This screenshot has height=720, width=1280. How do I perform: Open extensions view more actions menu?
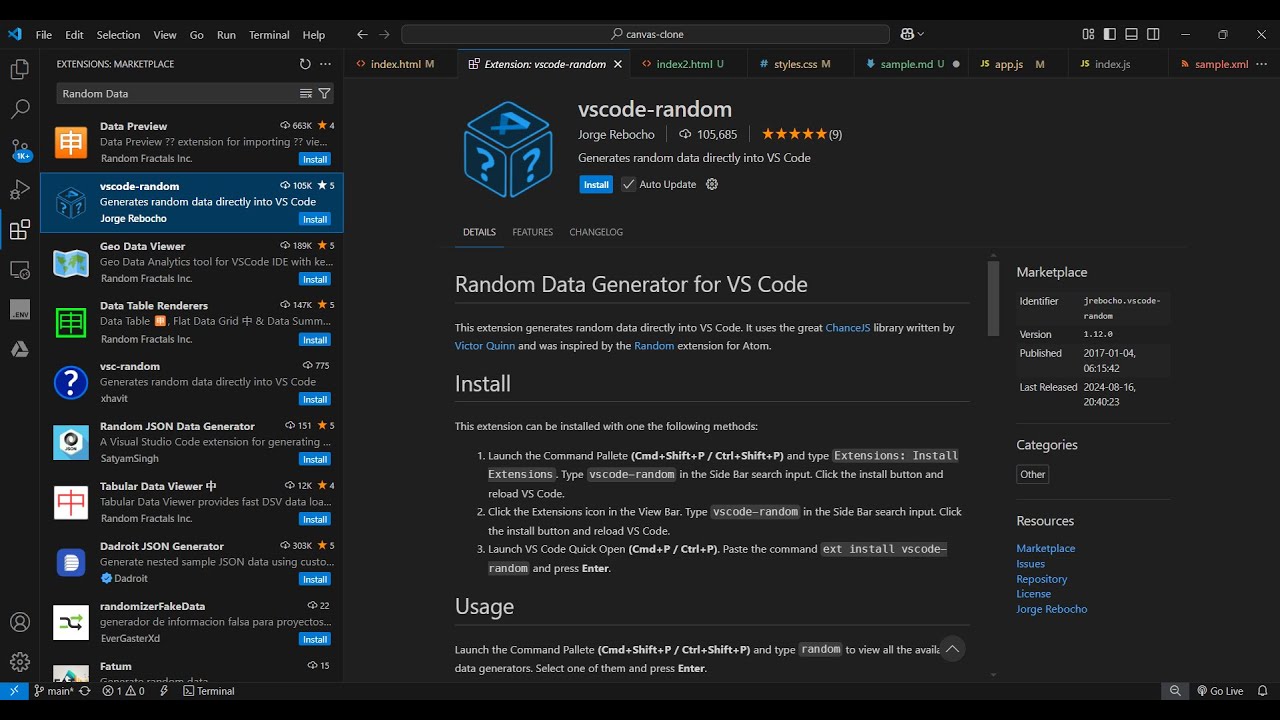click(x=325, y=64)
